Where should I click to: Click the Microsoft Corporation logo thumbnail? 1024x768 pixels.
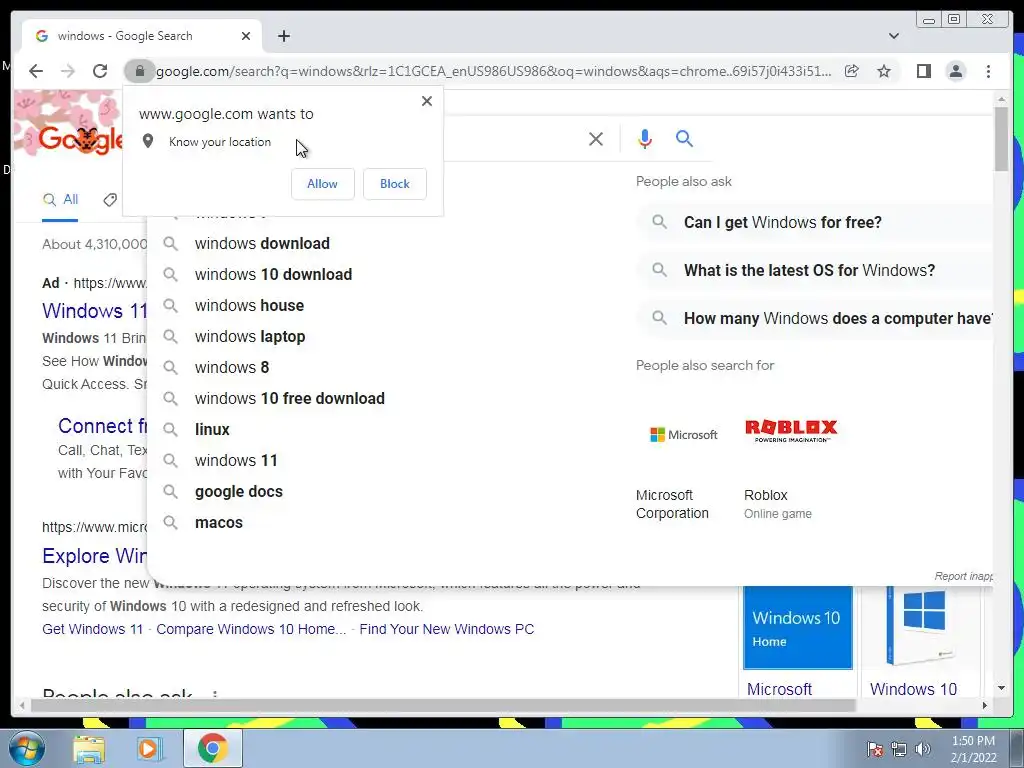click(x=683, y=434)
